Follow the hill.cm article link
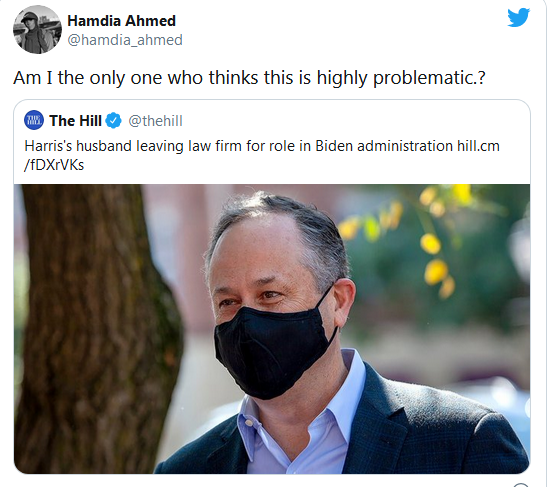The height and width of the screenshot is (487, 557). click(478, 146)
